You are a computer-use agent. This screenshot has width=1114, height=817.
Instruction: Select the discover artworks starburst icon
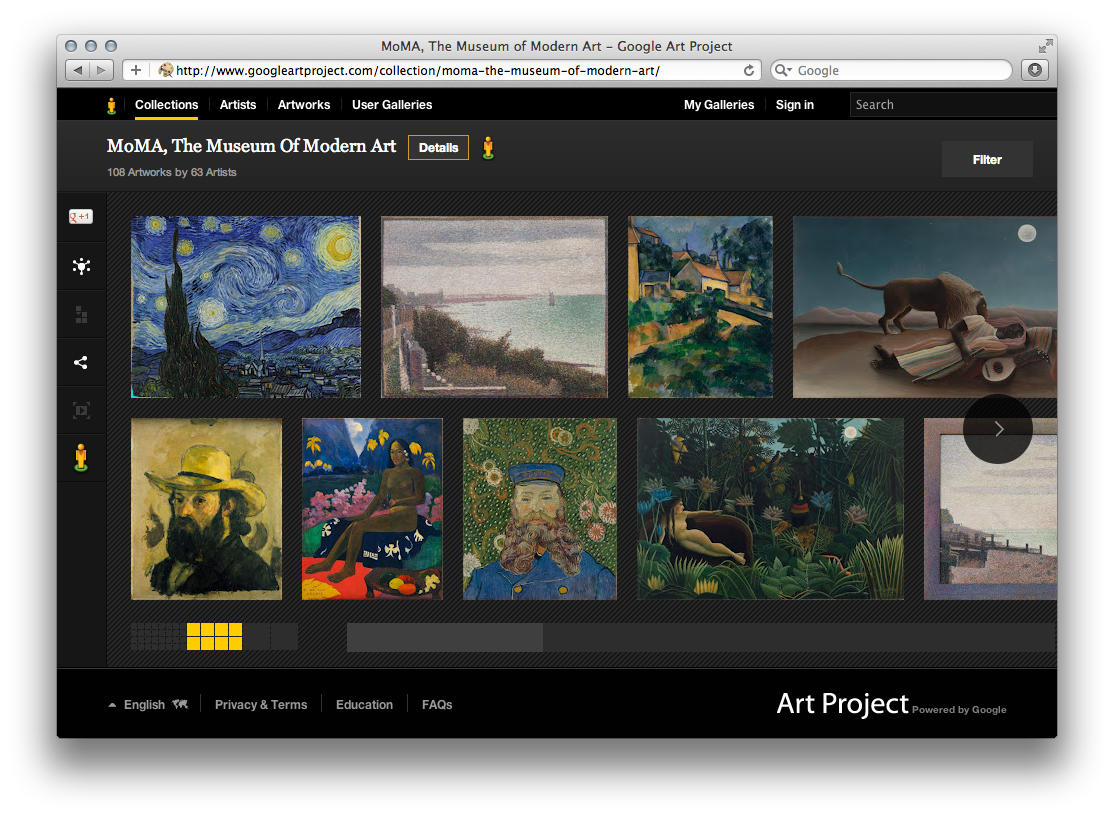click(81, 266)
